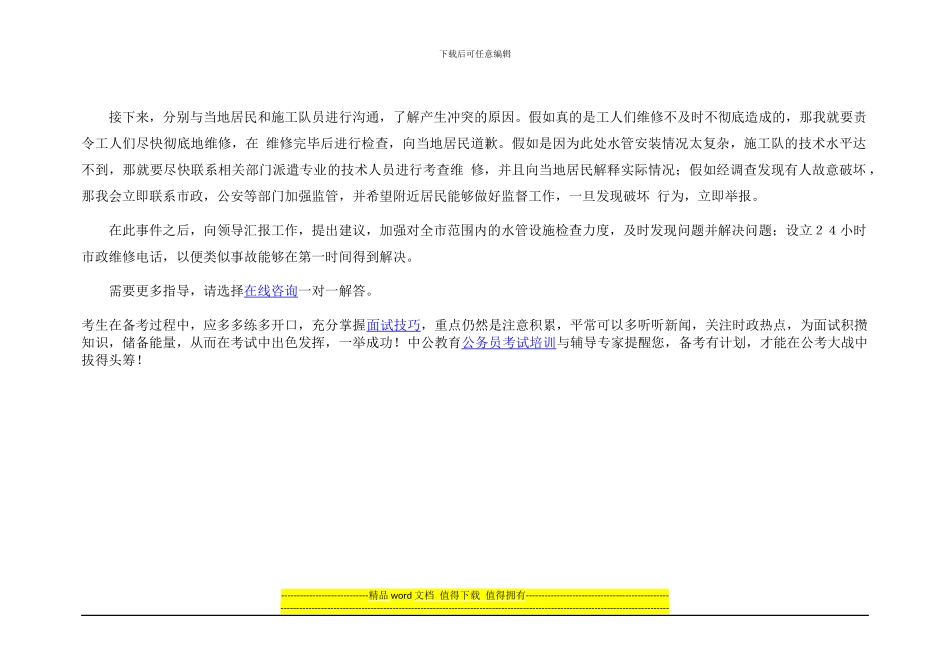The image size is (950, 672).
Task: Open the 公务员考试培训 link
Action: [509, 343]
